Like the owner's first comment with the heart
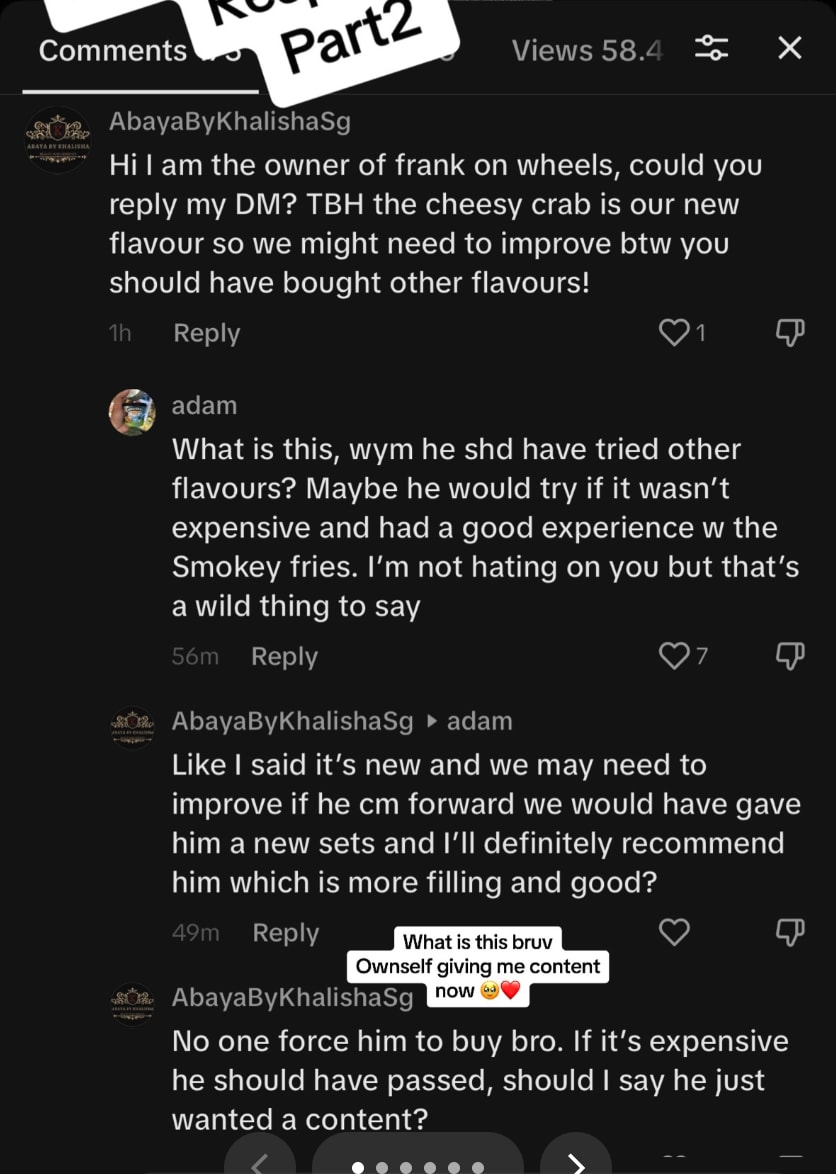 click(x=675, y=333)
